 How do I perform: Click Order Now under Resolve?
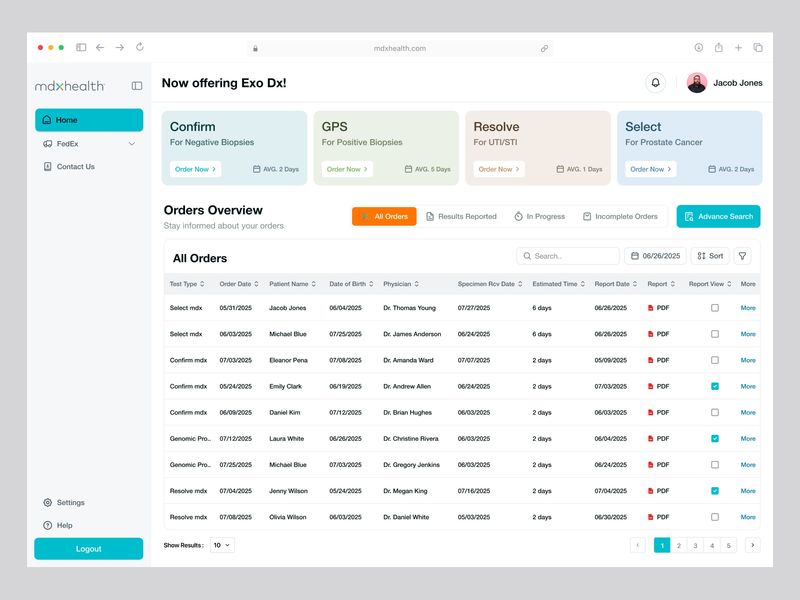tap(498, 169)
